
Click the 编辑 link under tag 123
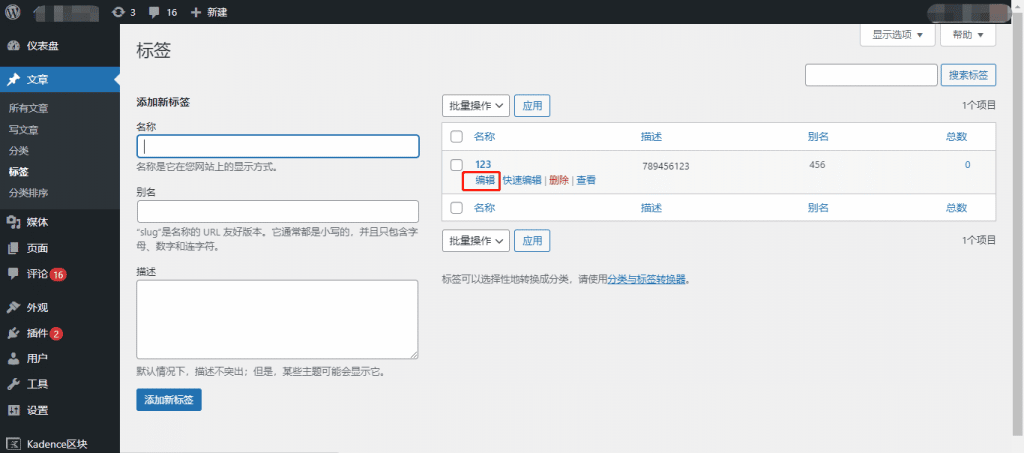click(x=485, y=181)
